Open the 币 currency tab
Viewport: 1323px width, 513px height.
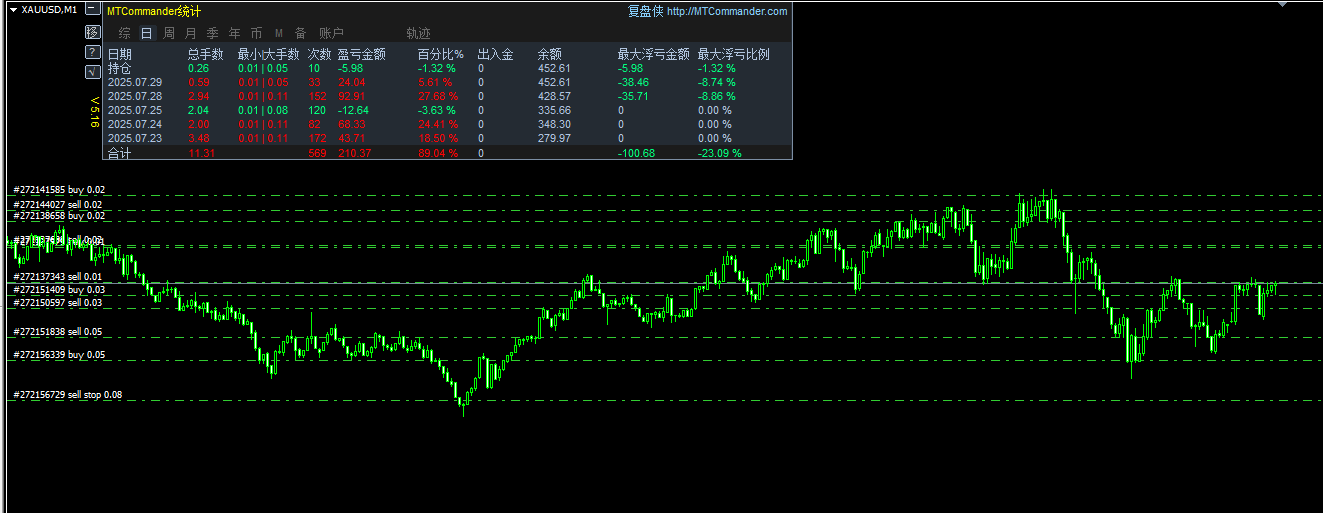[x=257, y=33]
